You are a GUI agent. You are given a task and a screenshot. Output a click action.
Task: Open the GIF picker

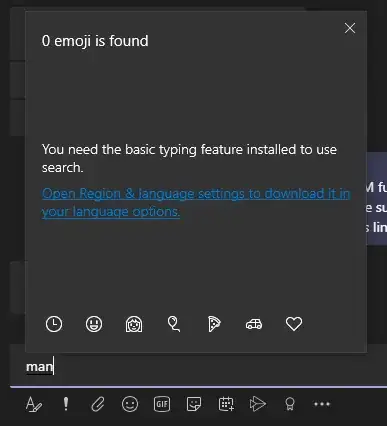click(x=162, y=404)
